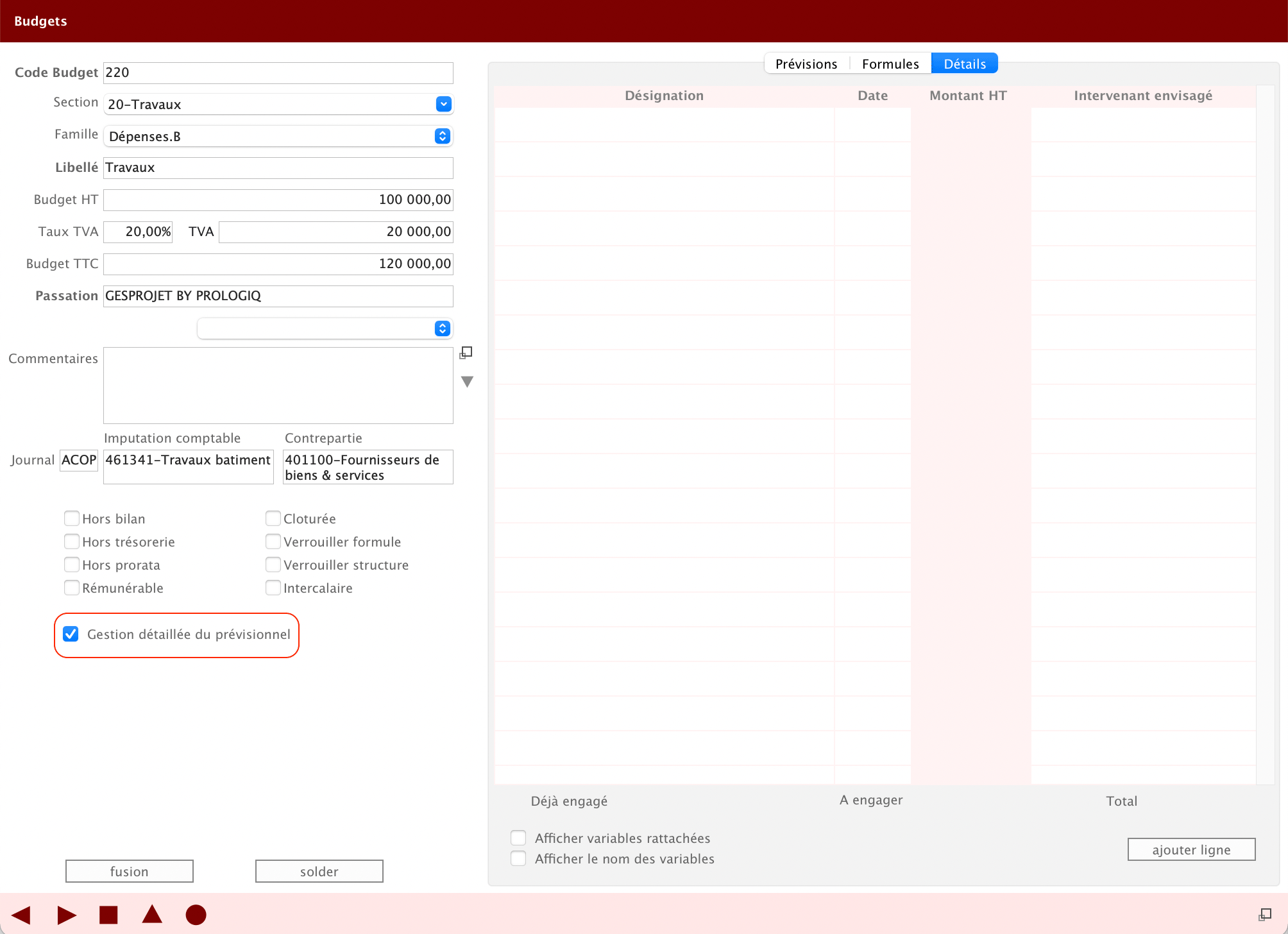Screen dimensions: 1288x934
Task: Click the window-resize icon at bottom right corner
Action: 1265,915
